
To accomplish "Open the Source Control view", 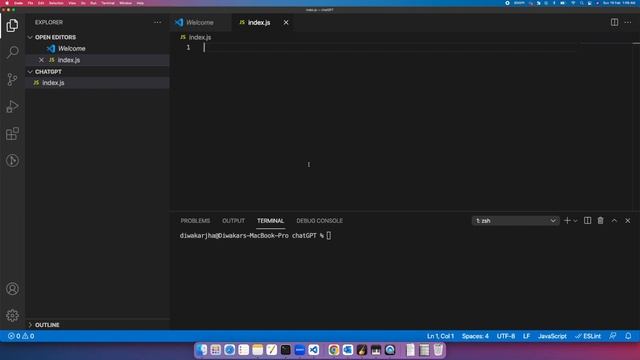I will click(12, 79).
